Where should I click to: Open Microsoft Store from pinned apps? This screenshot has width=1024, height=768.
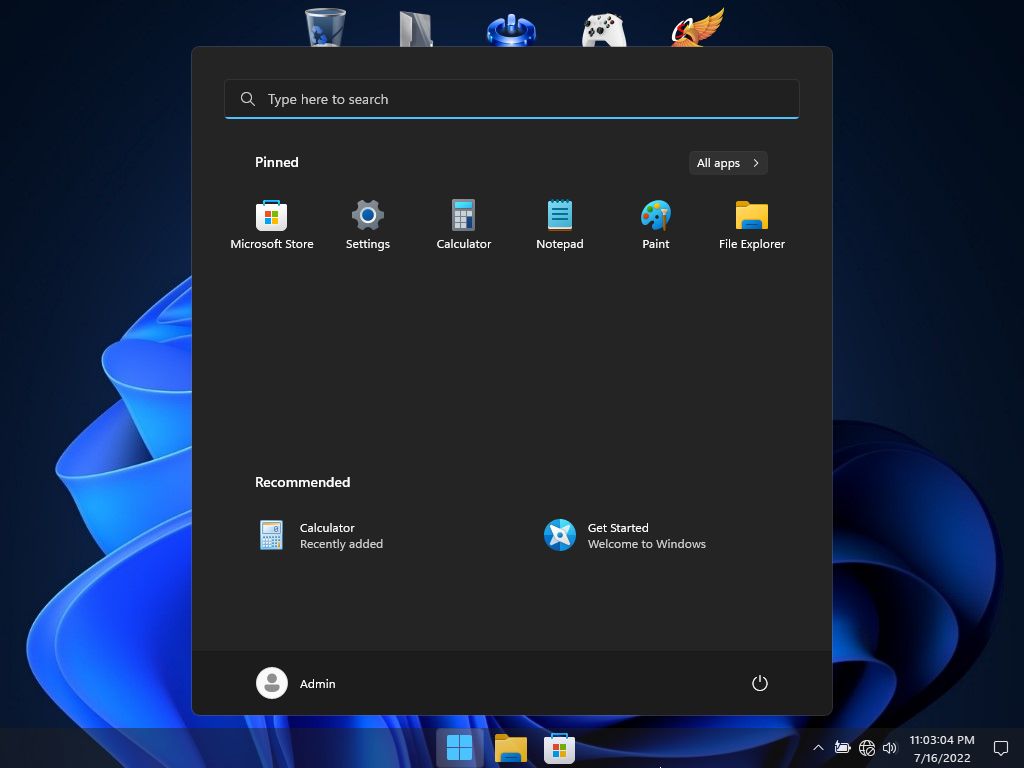click(x=272, y=225)
